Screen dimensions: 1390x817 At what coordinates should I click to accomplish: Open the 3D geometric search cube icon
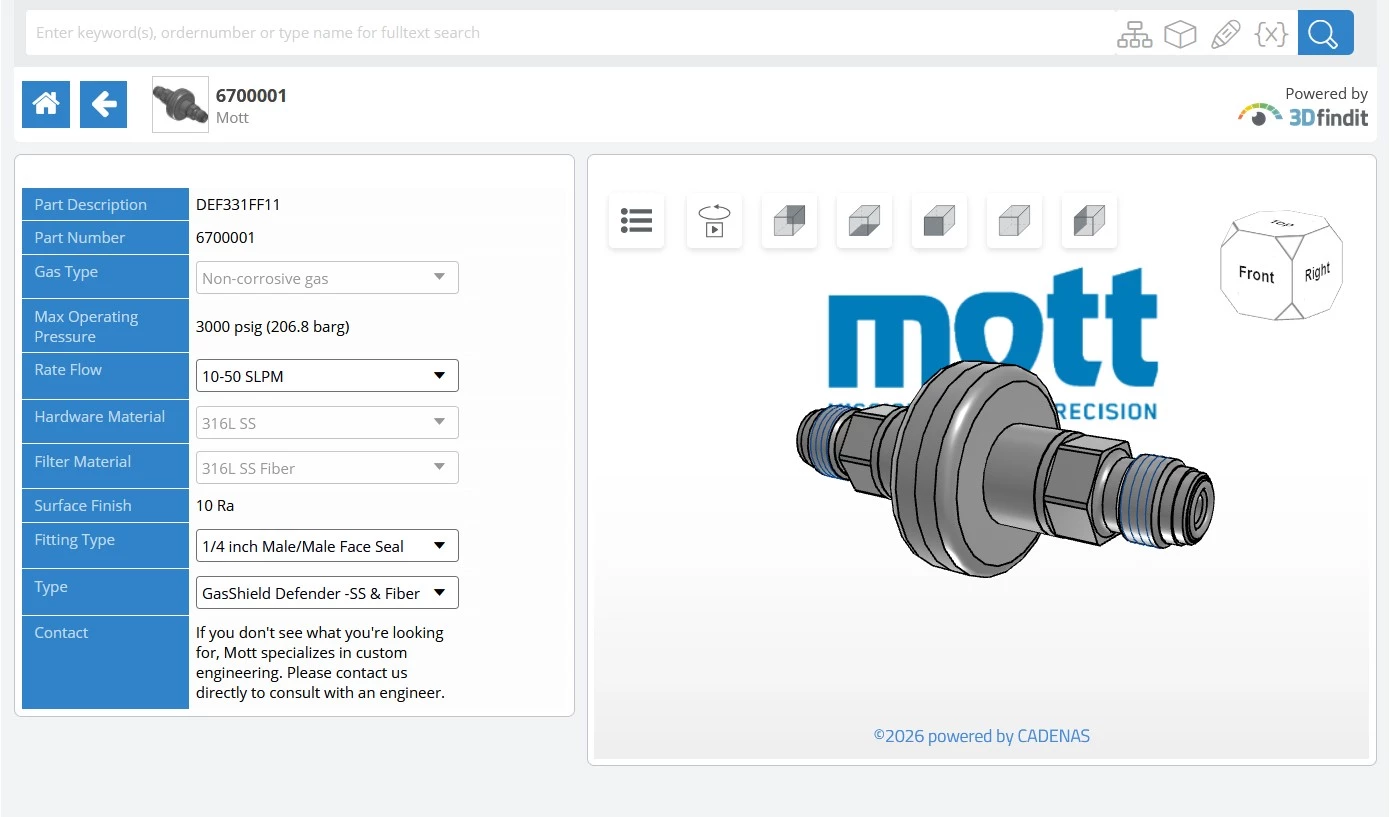tap(1181, 34)
